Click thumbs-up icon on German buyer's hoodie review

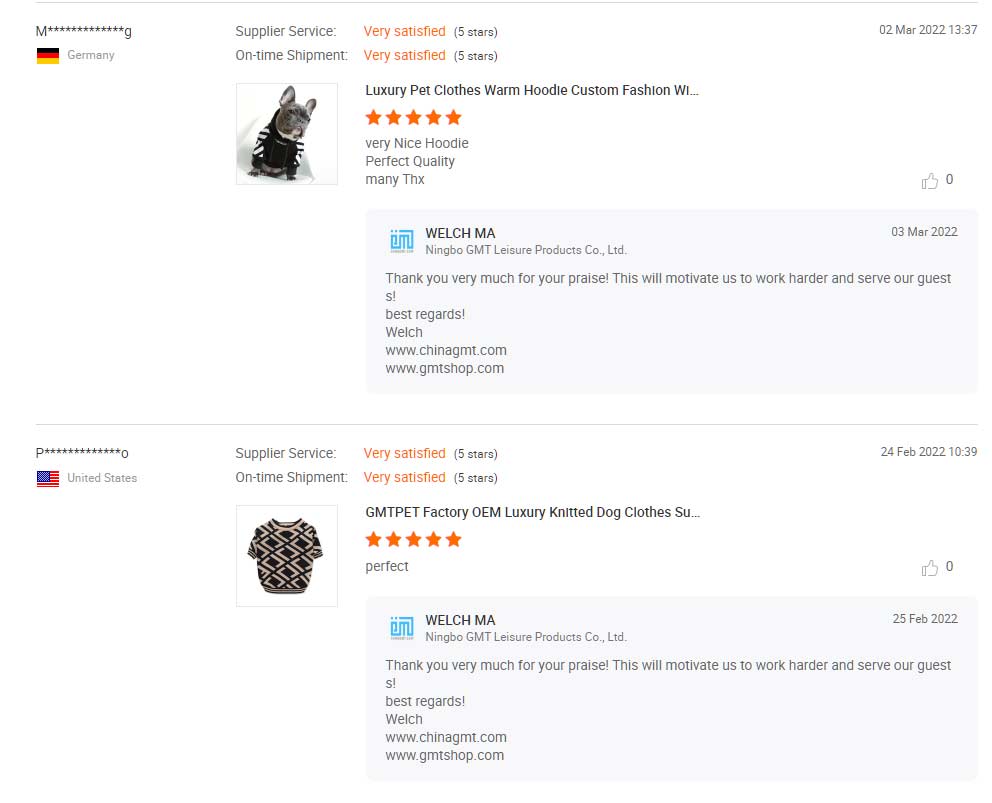[x=930, y=181]
